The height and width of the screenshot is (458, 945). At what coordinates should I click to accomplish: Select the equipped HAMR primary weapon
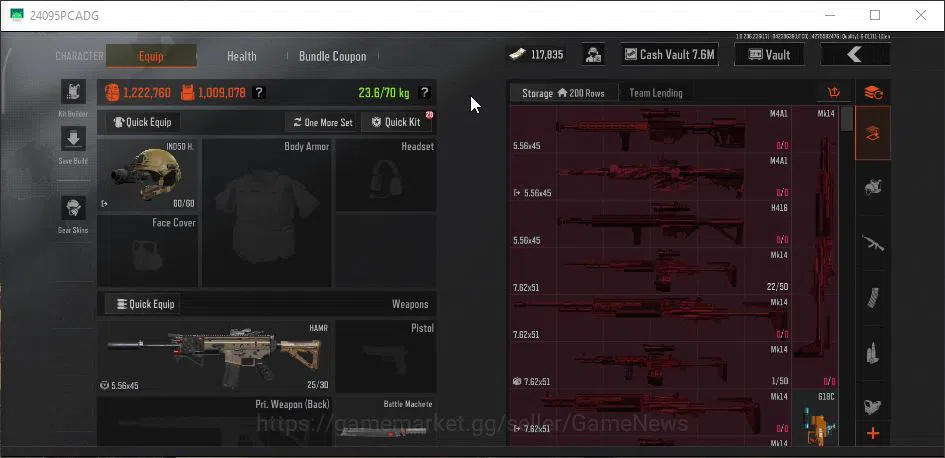tap(214, 356)
